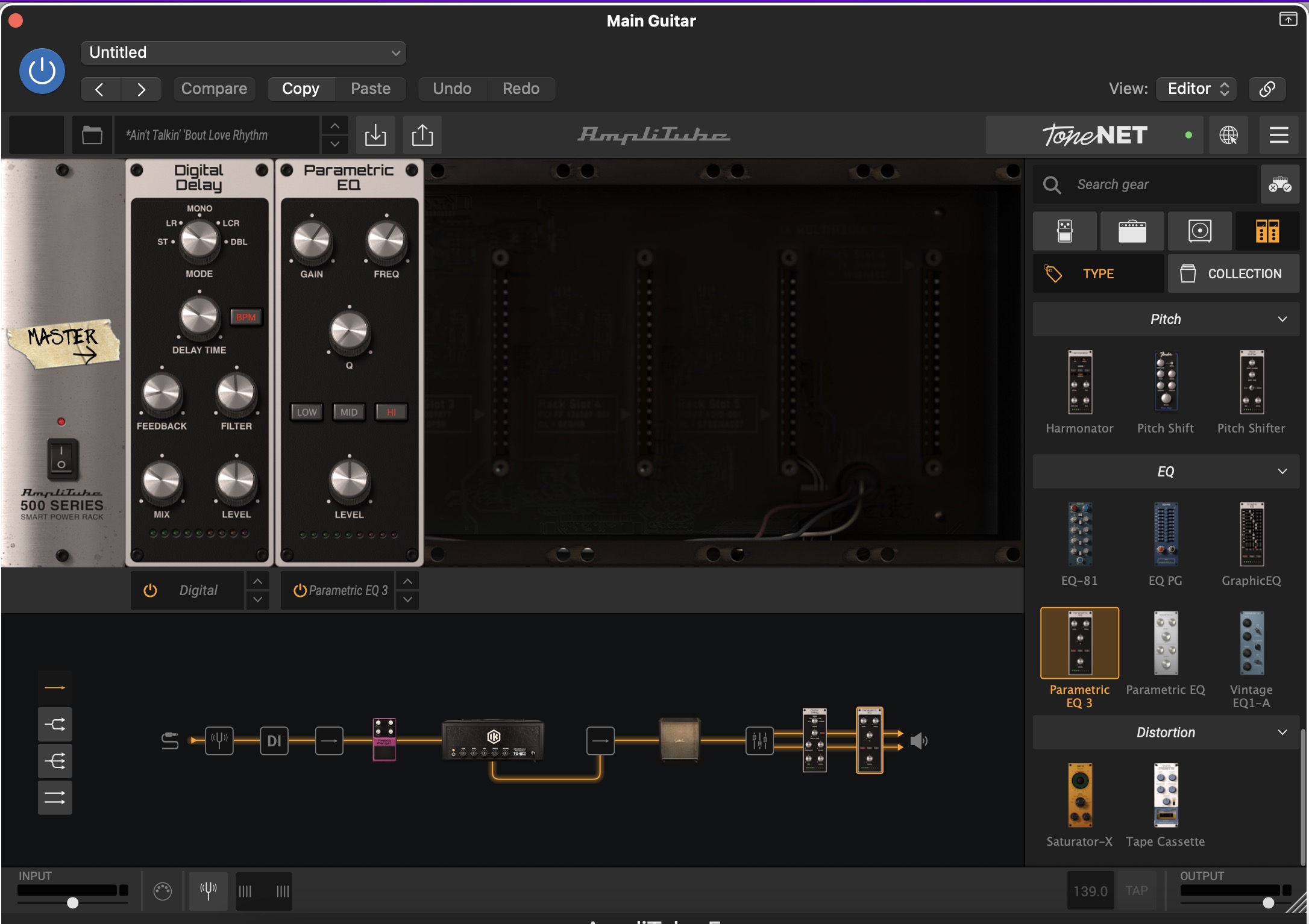Click the Search gear field

(1145, 184)
